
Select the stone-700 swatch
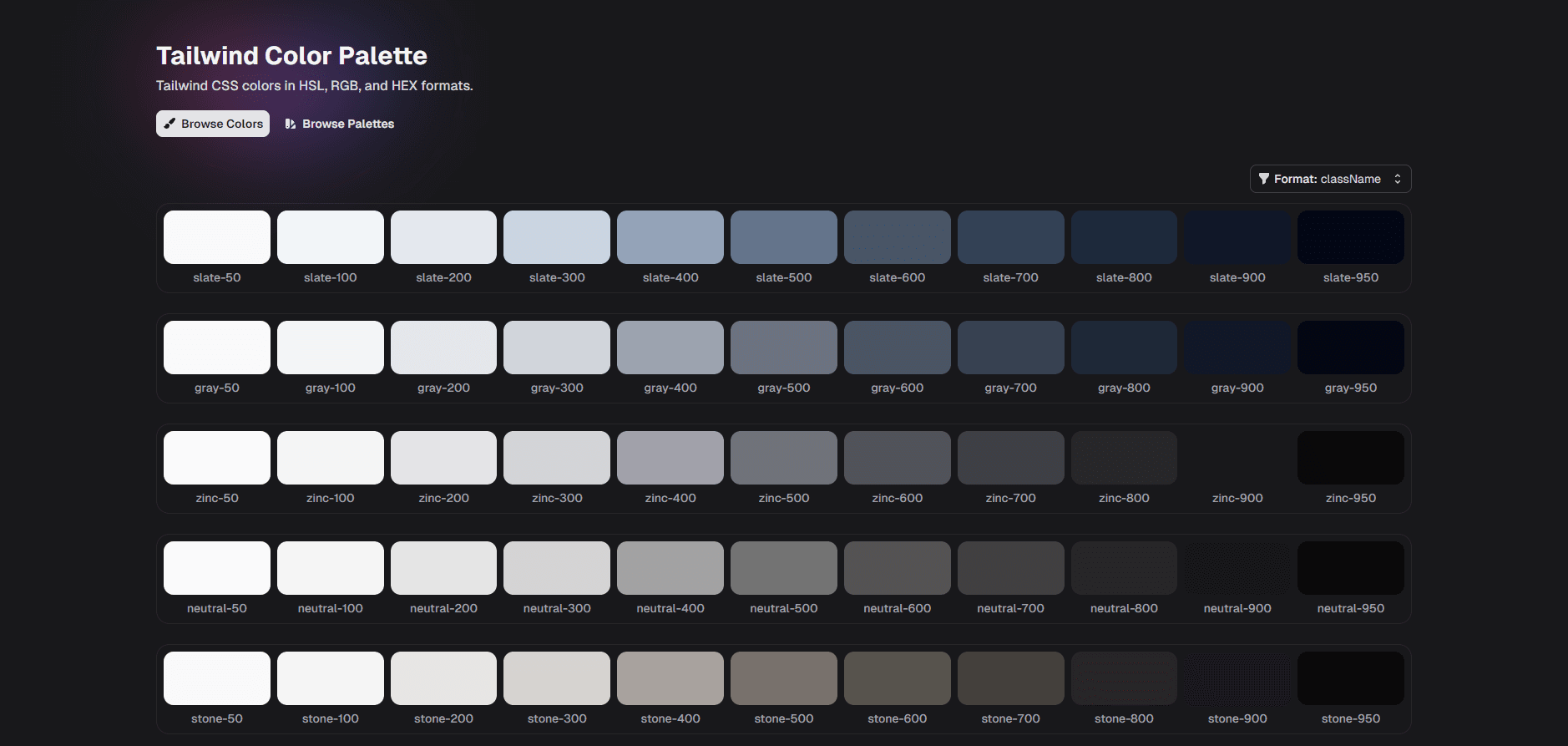(1010, 678)
